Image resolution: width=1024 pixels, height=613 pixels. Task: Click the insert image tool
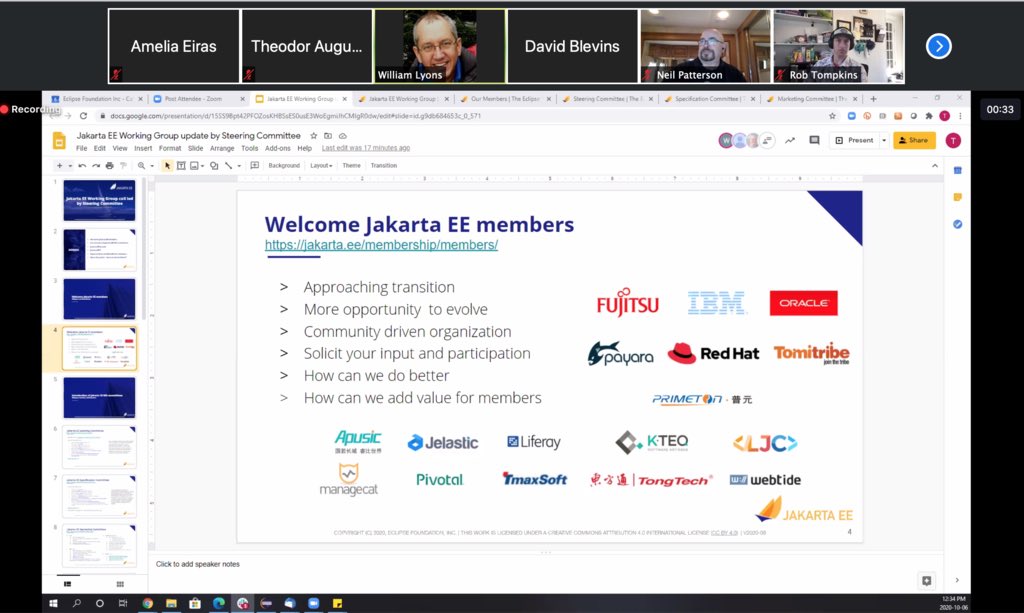[x=194, y=166]
